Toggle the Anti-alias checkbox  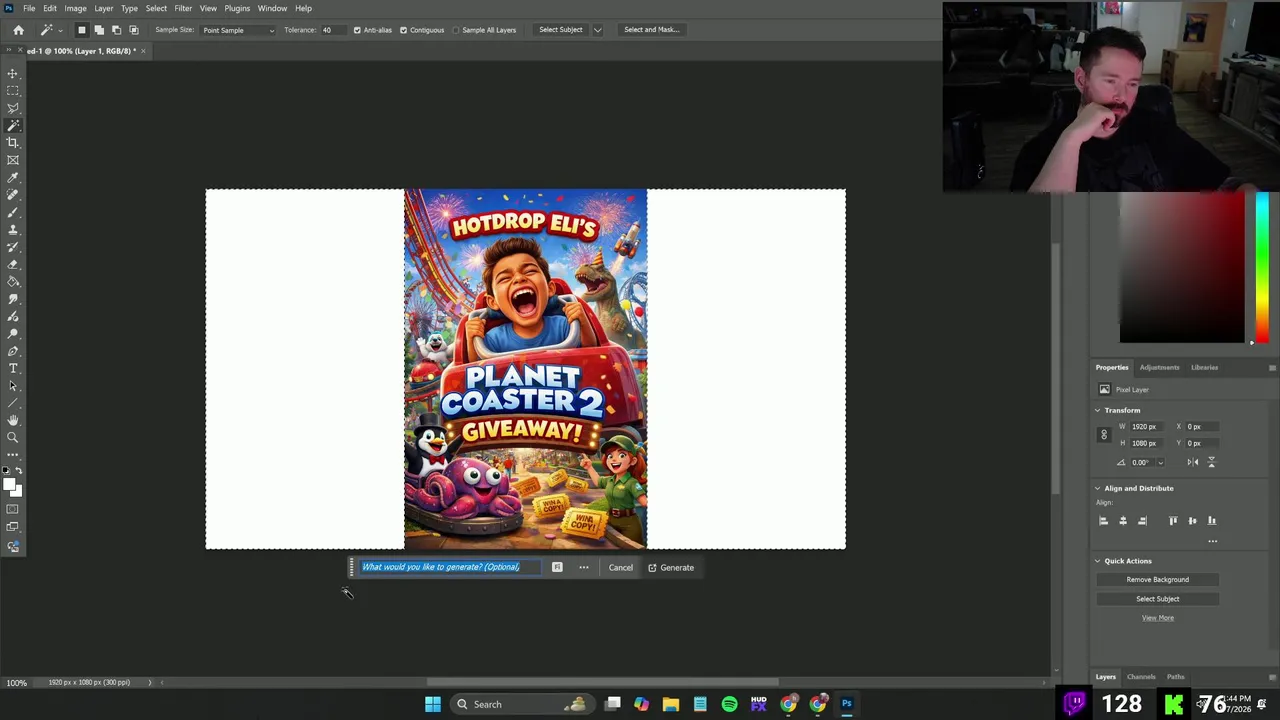(357, 30)
